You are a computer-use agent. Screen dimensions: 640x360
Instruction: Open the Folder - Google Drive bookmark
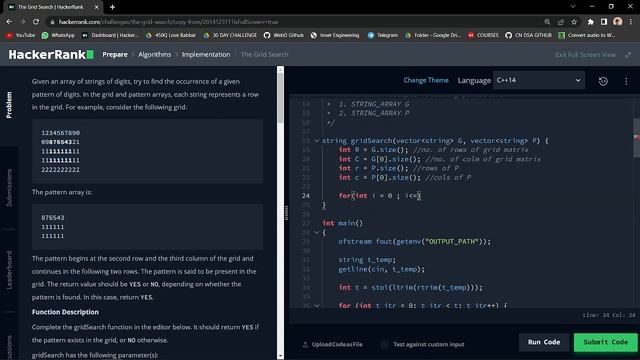[433, 35]
